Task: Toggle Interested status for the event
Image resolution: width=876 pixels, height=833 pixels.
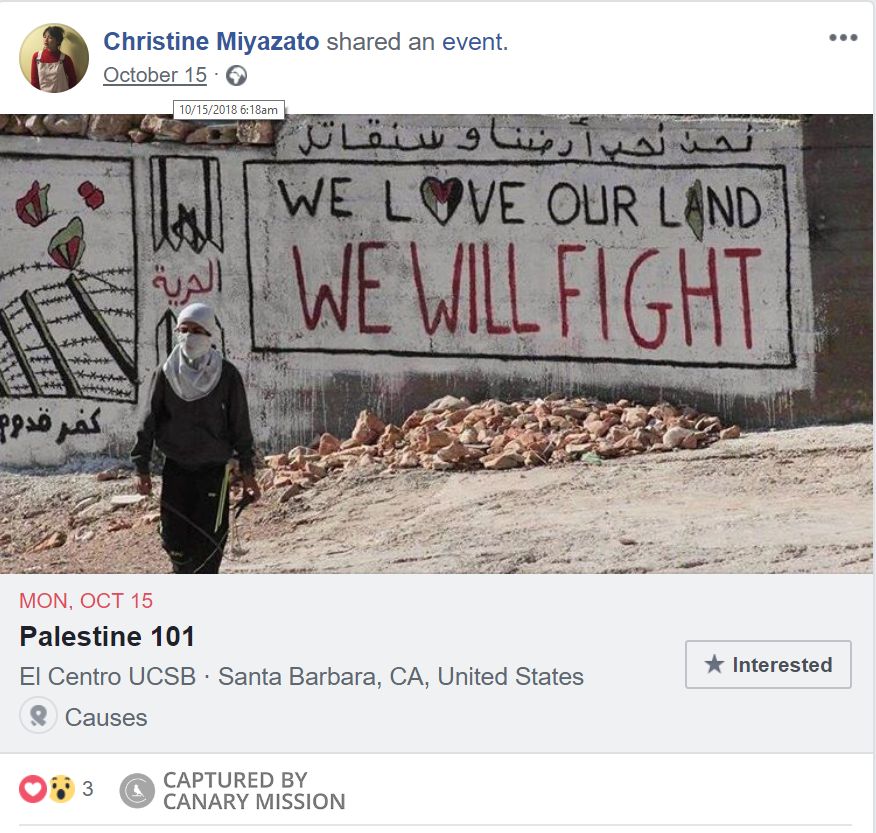Action: click(x=770, y=664)
